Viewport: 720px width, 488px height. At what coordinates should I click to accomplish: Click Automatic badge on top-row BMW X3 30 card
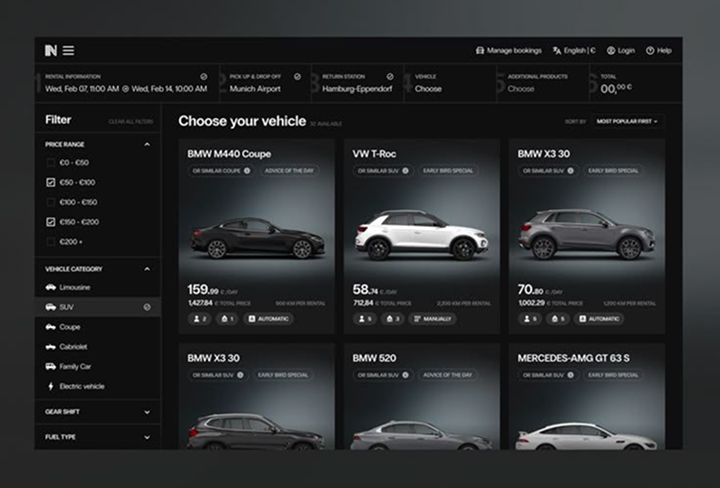599,319
